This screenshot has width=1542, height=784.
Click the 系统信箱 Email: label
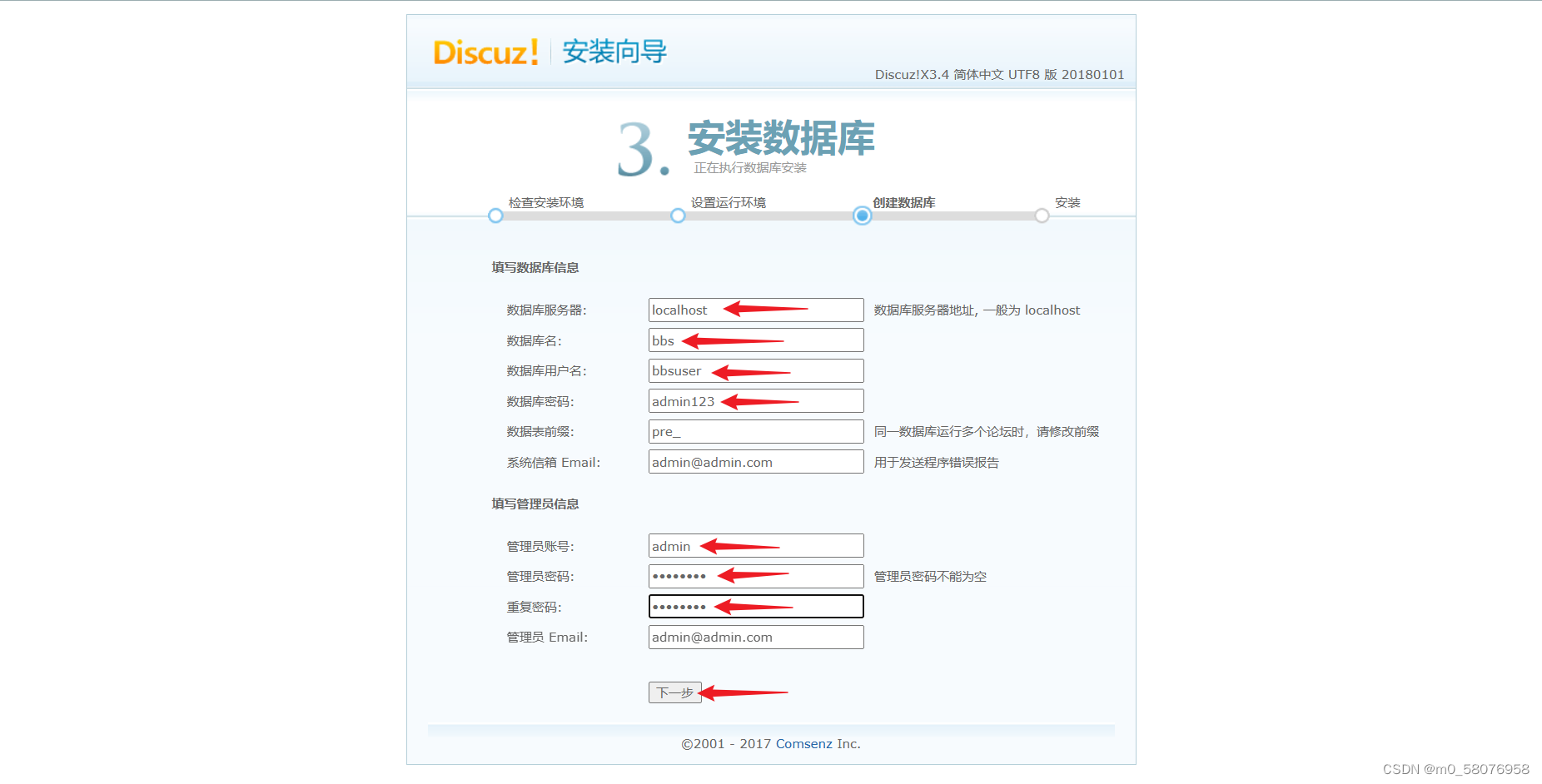coord(553,462)
